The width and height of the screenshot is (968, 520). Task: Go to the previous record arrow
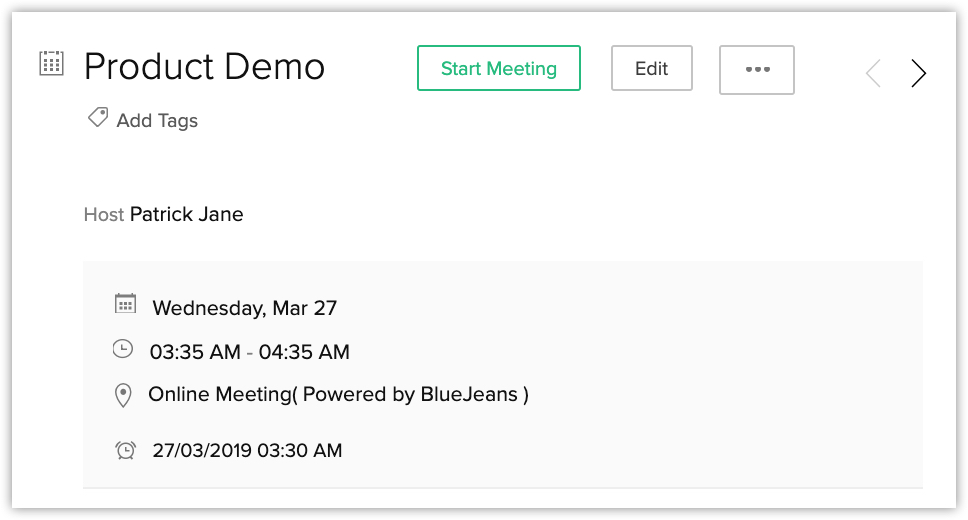tap(873, 73)
